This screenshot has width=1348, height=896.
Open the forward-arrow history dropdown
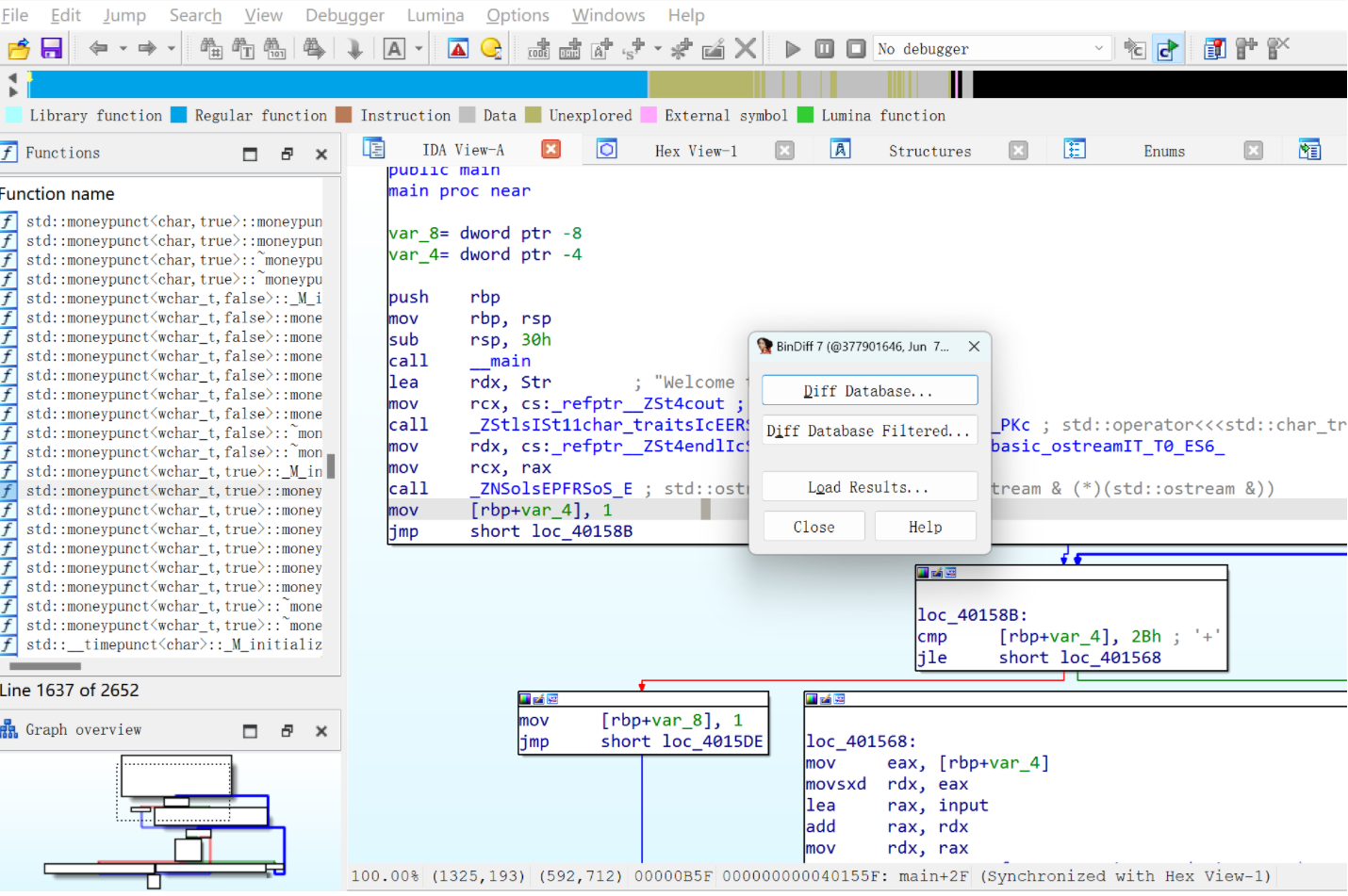171,48
